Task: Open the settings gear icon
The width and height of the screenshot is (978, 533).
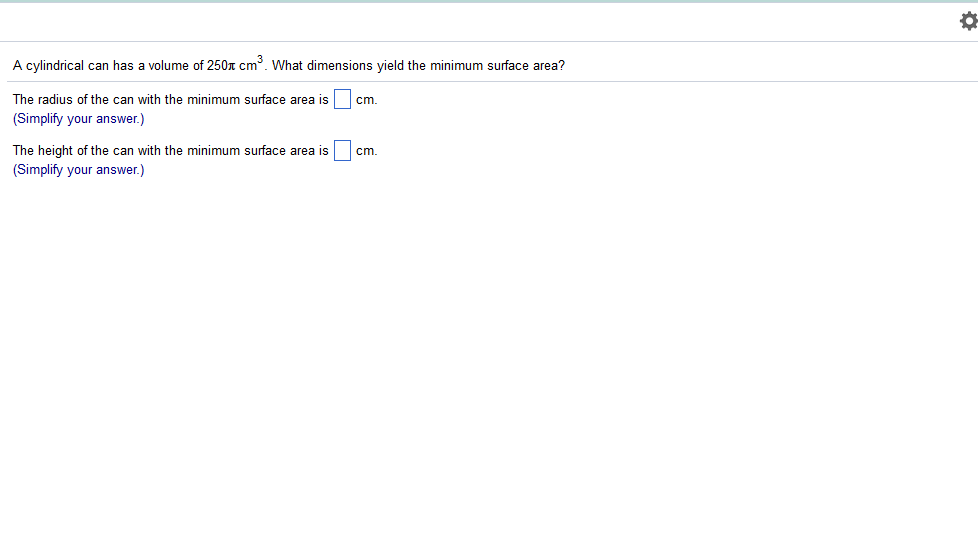Action: (x=966, y=20)
